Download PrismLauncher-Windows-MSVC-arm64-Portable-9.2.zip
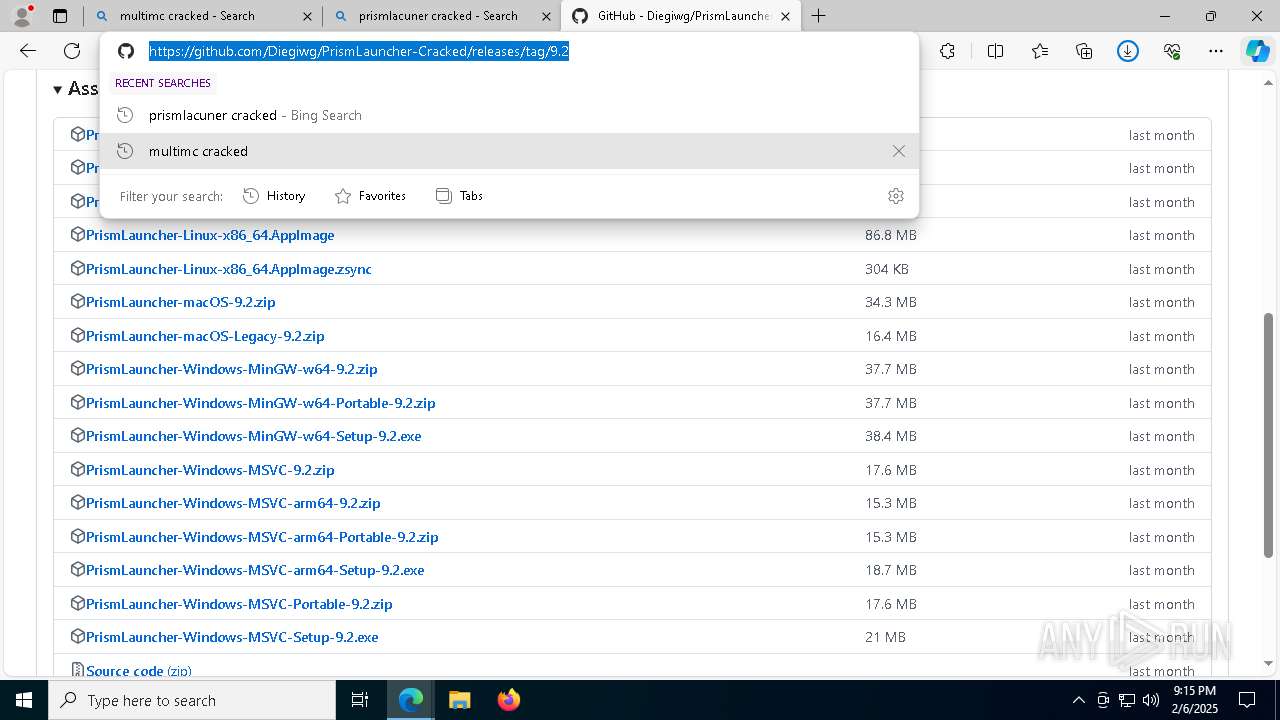 262,537
